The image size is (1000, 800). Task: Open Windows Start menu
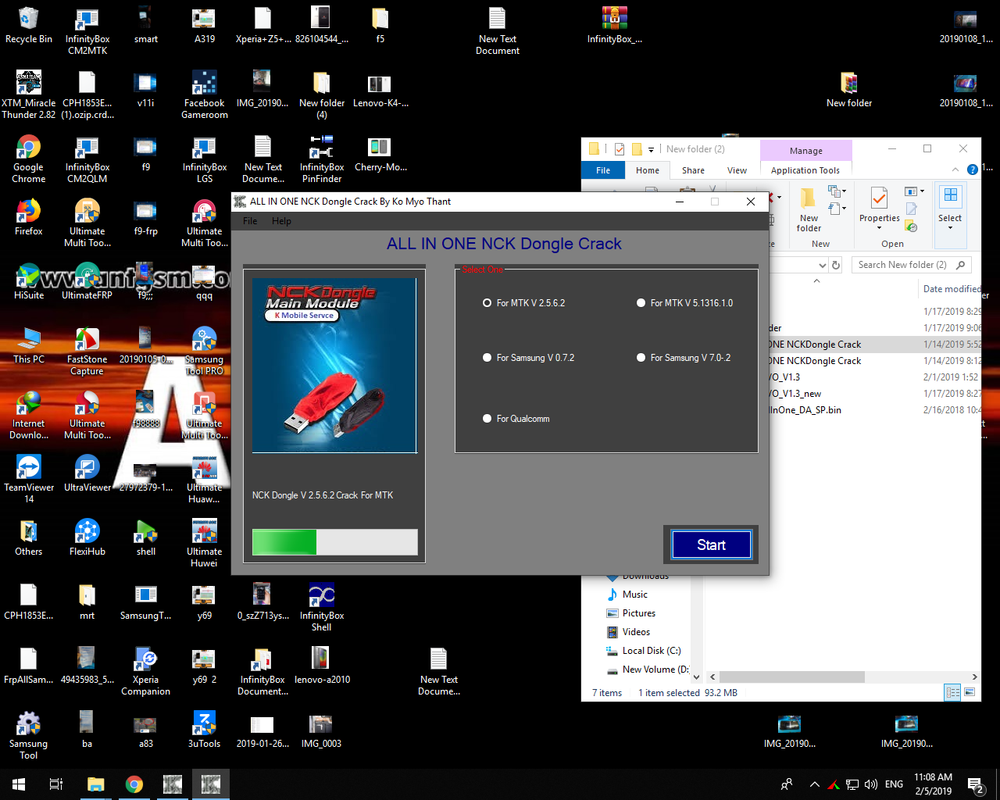18,784
